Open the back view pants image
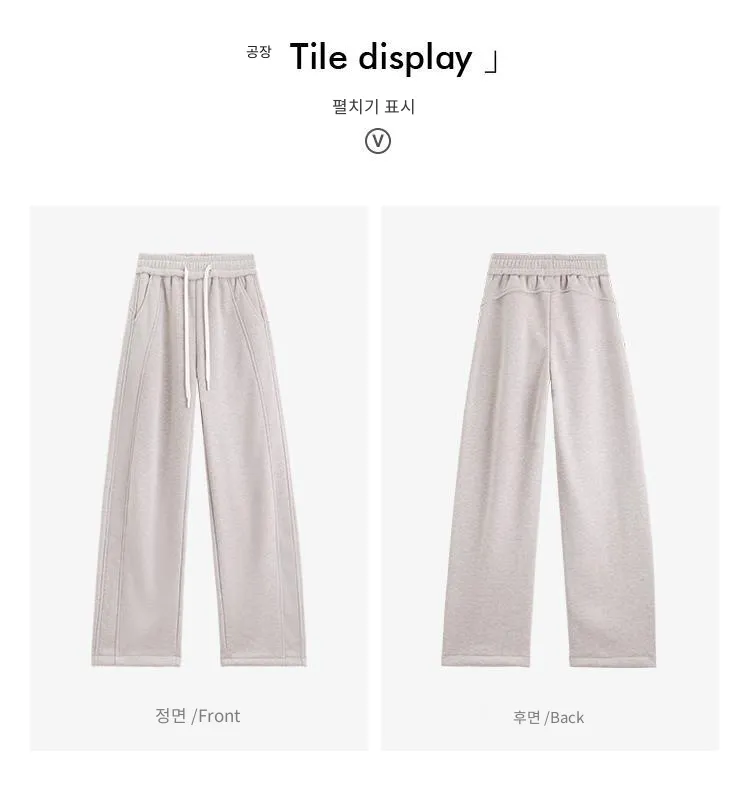This screenshot has width=750, height=800. [549, 459]
